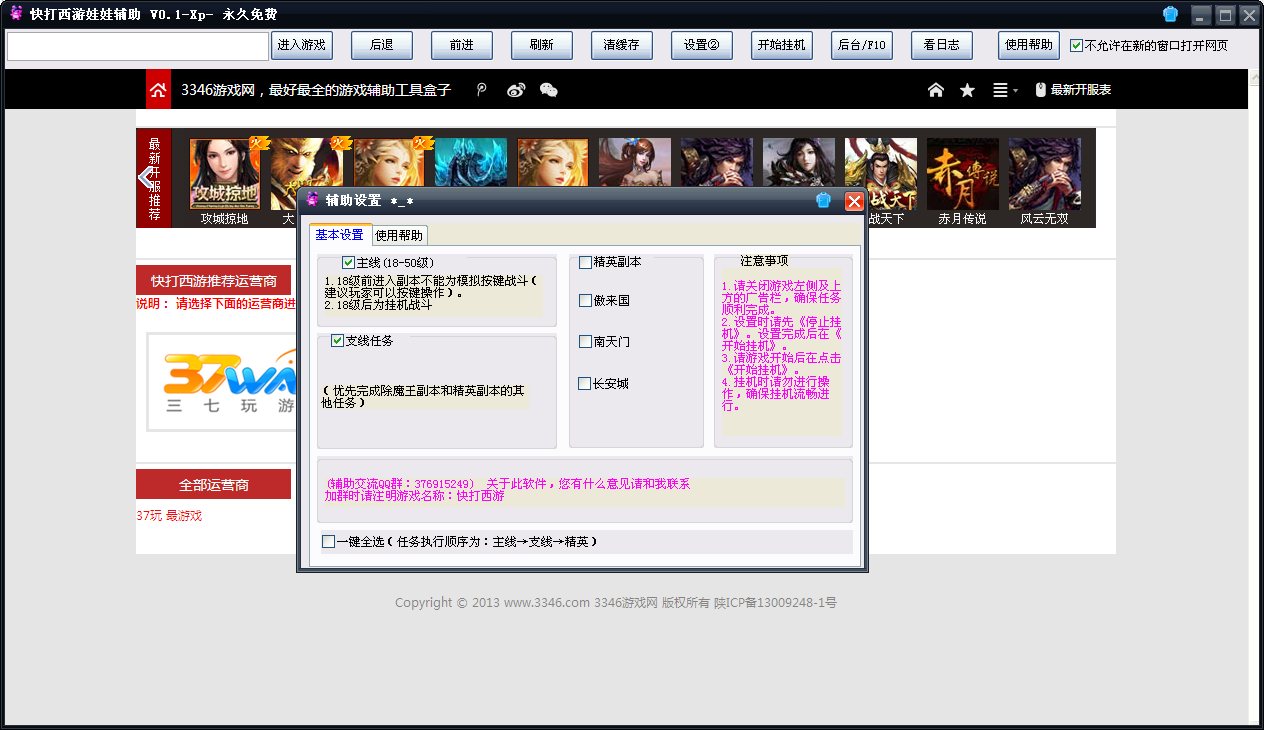Click the star favorites icon
This screenshot has width=1264, height=730.
click(967, 90)
